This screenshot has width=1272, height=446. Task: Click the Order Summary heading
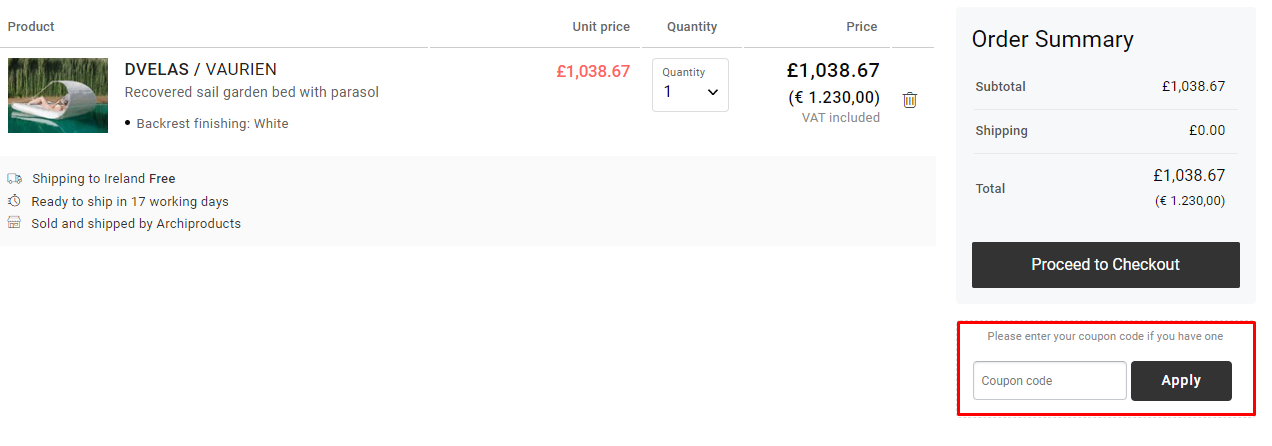(1053, 39)
